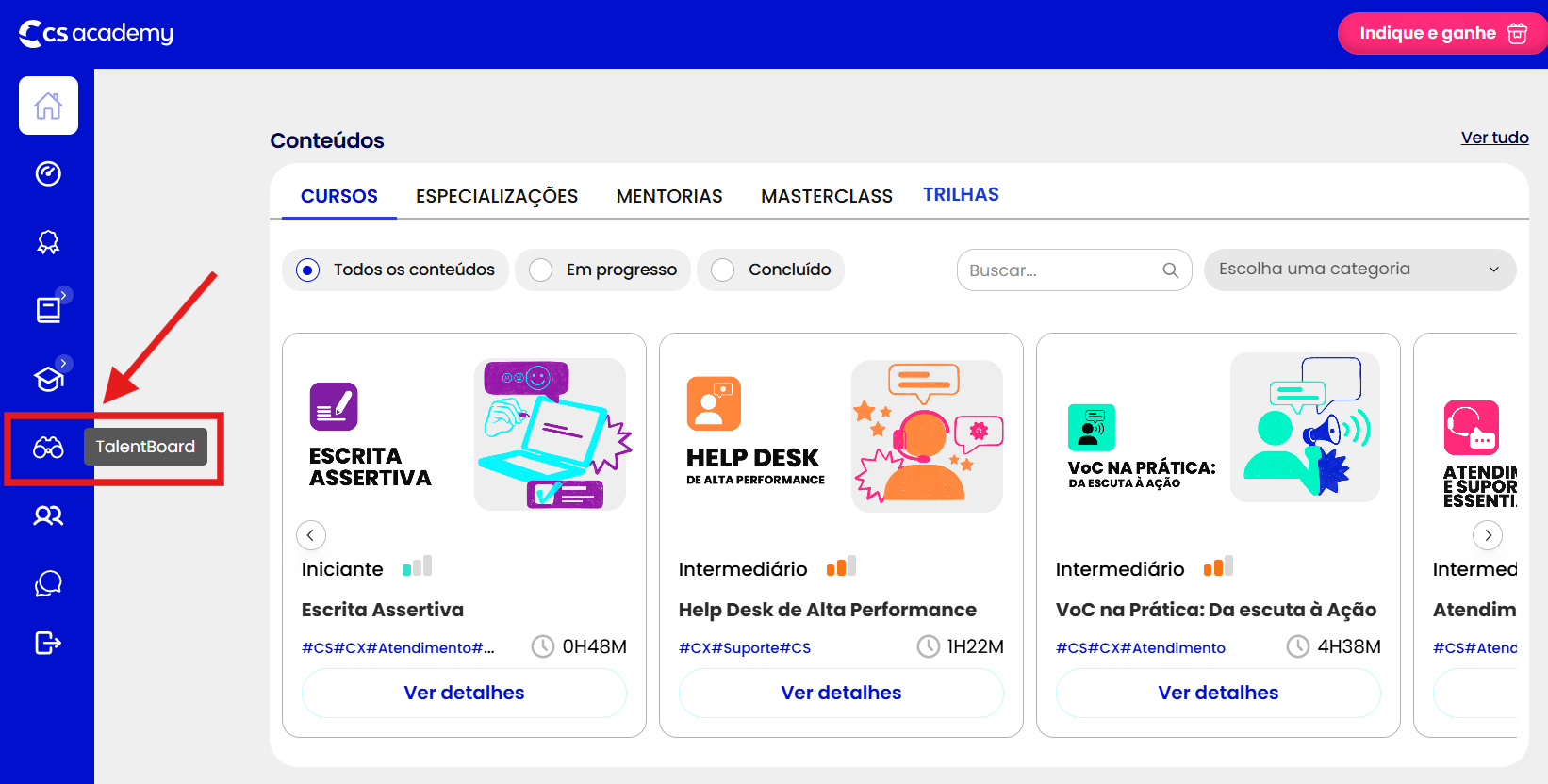
Task: Click the gift icon on Indique e ganhe
Action: [1517, 33]
